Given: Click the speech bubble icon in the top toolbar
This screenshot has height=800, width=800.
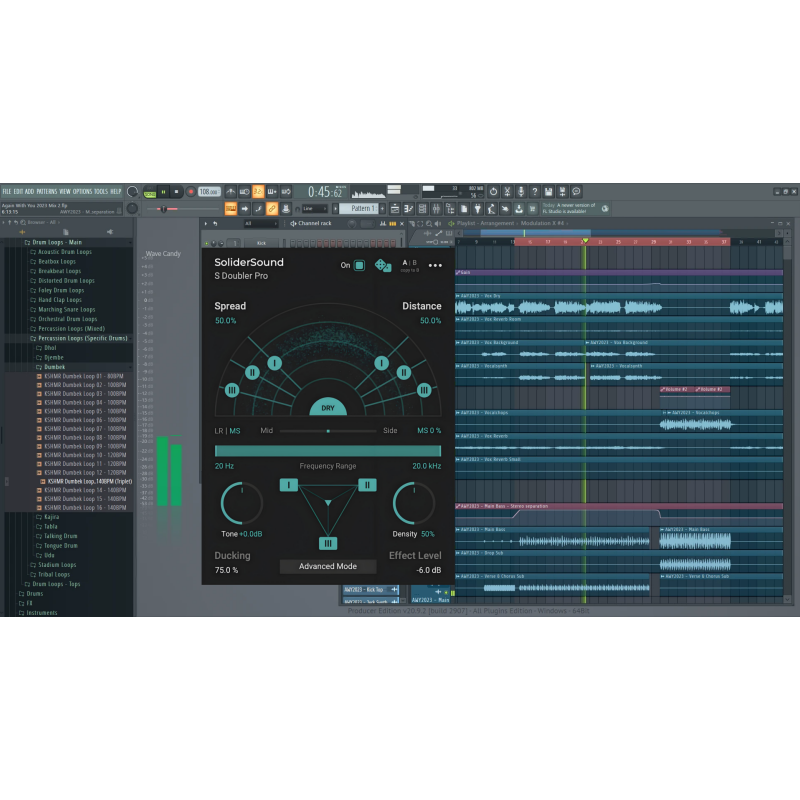Looking at the screenshot, I should 576,192.
